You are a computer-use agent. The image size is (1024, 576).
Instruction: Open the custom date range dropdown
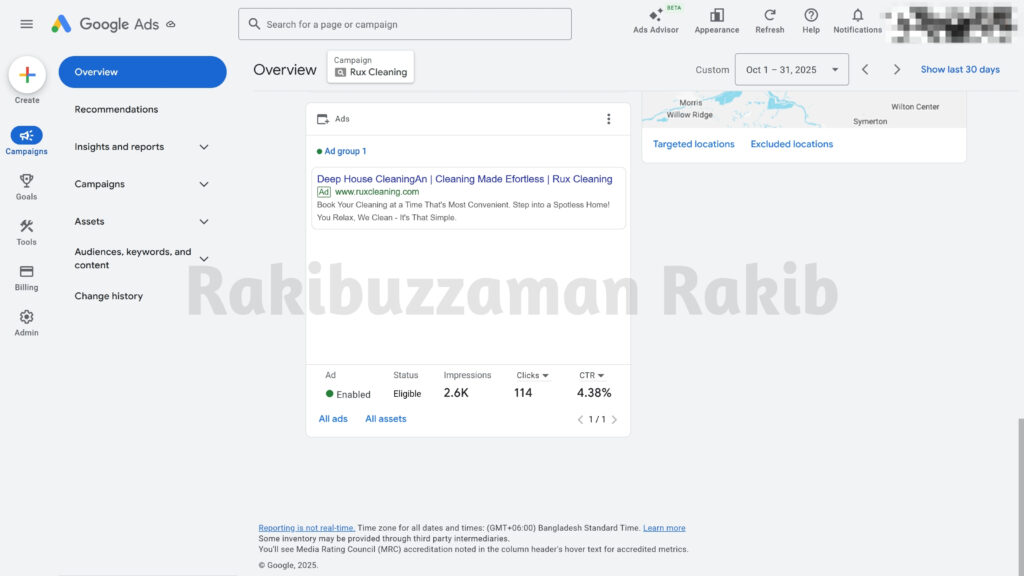[790, 69]
